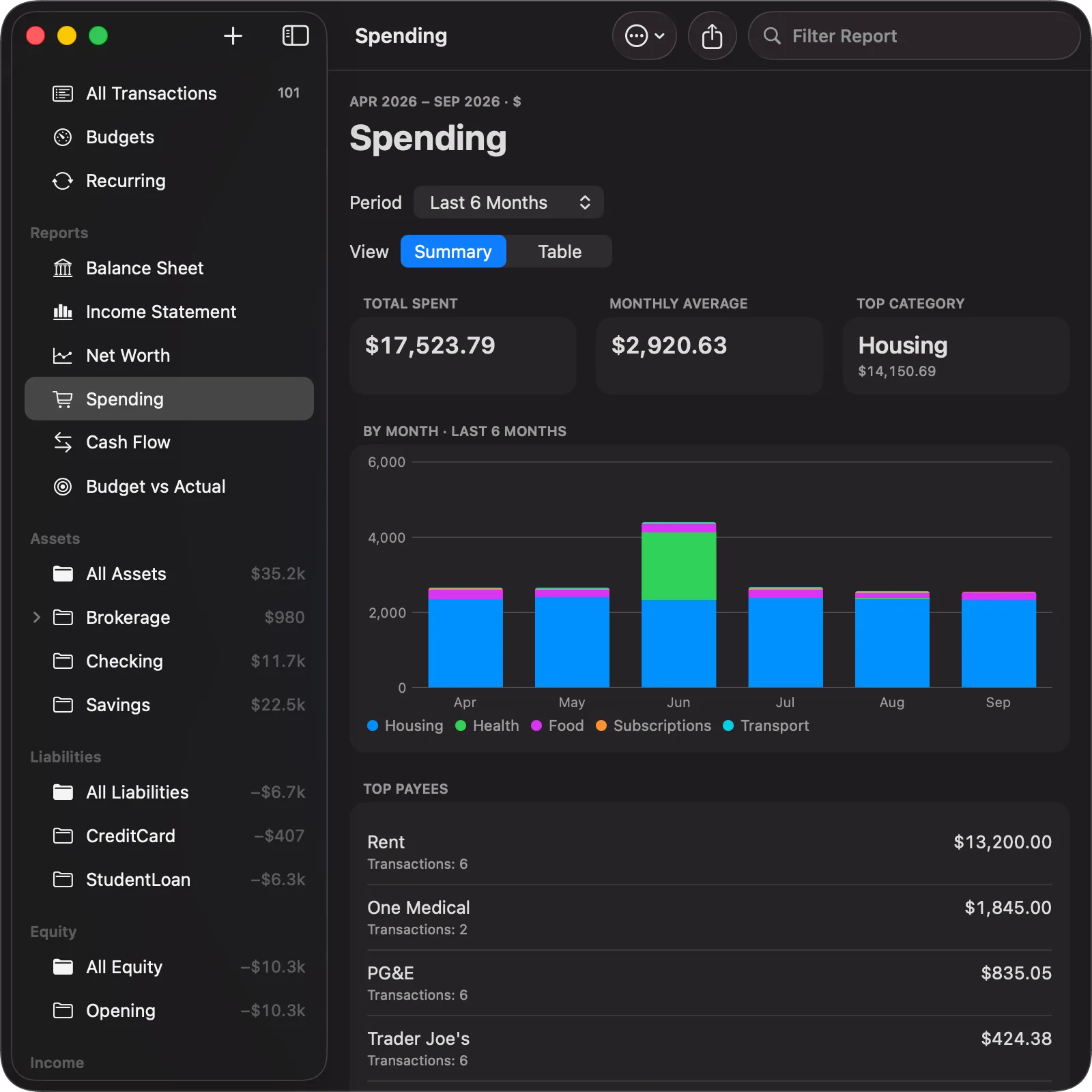Open the share export icon
Screen dimensions: 1092x1092
[x=712, y=35]
